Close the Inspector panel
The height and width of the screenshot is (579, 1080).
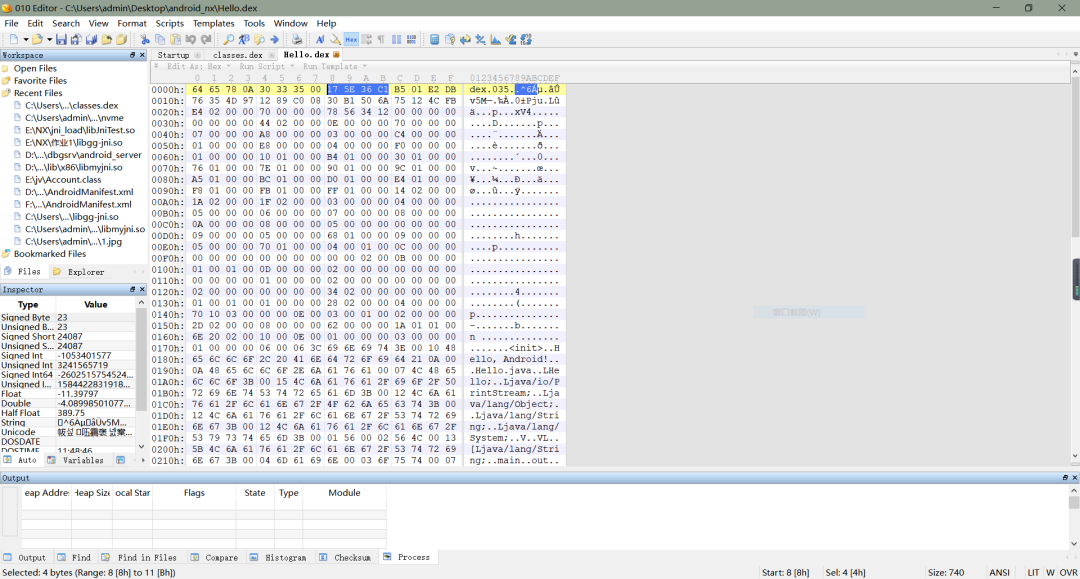click(x=142, y=290)
